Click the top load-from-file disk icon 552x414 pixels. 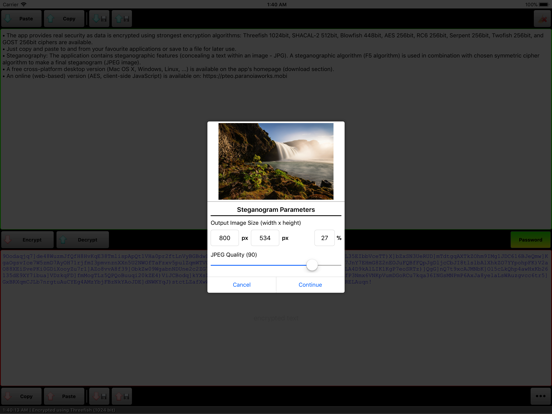coord(99,19)
